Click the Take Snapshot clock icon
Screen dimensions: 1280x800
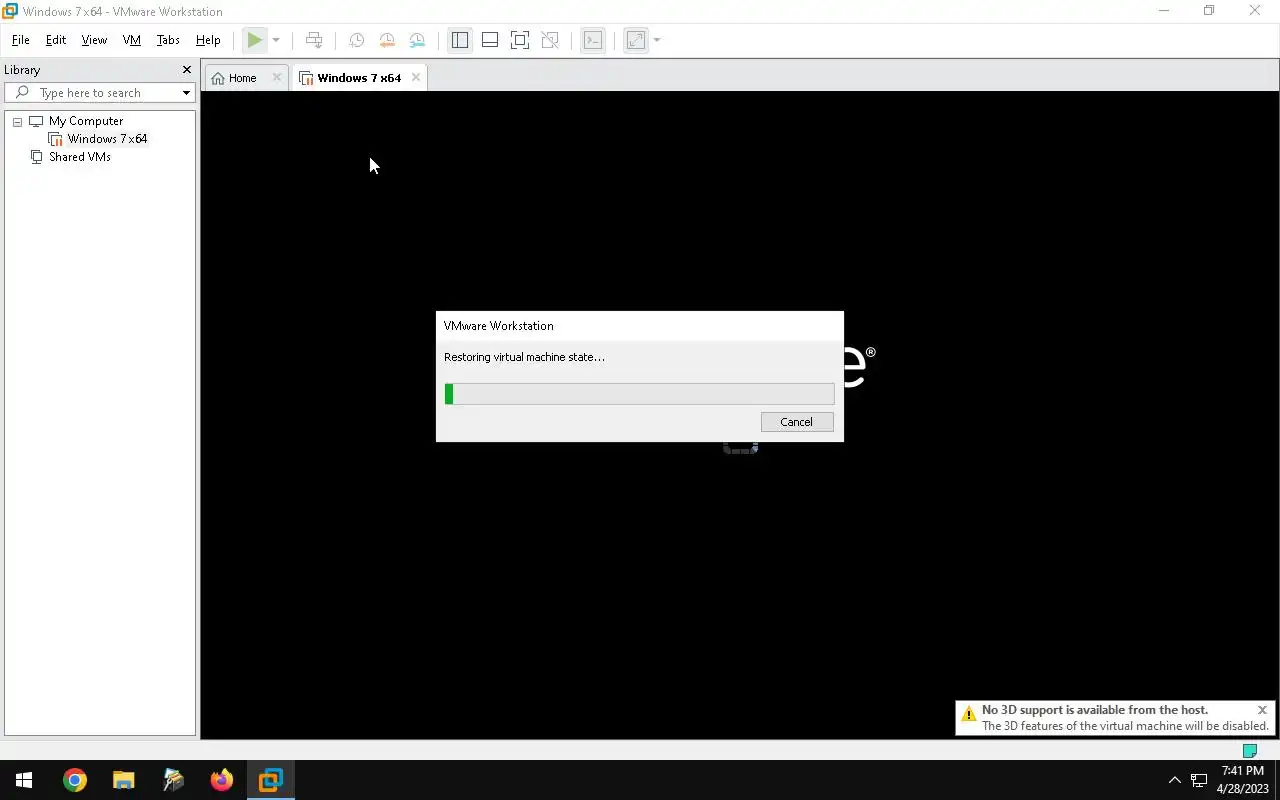pos(356,40)
